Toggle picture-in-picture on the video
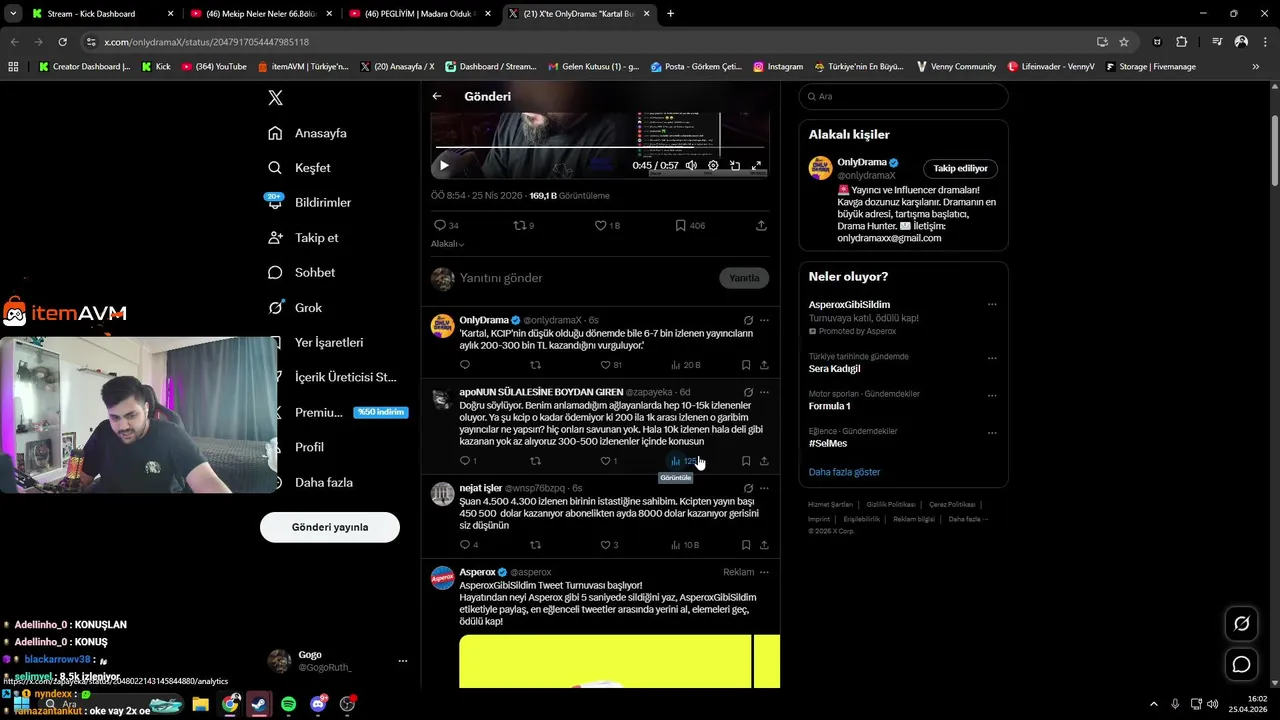 click(x=735, y=166)
